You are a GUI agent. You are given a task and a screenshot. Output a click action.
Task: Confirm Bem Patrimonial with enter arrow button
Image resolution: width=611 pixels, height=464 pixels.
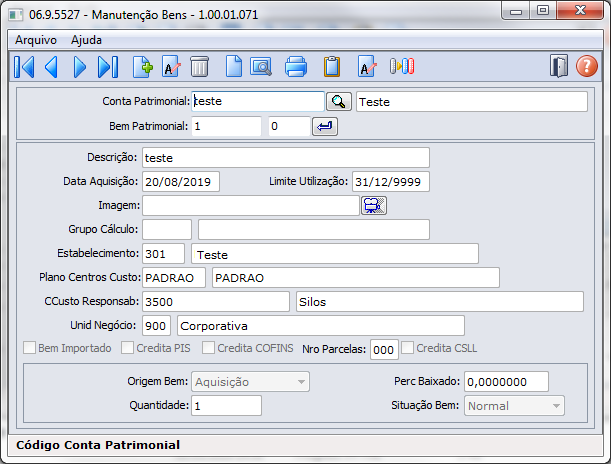coord(325,126)
